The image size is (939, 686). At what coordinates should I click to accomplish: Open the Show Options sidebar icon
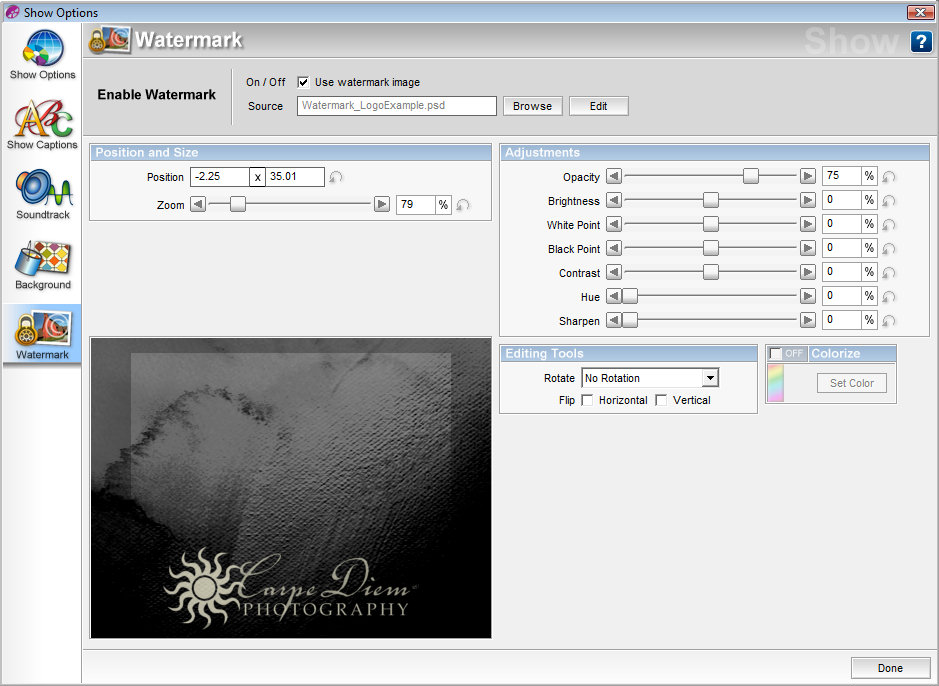pyautogui.click(x=43, y=54)
